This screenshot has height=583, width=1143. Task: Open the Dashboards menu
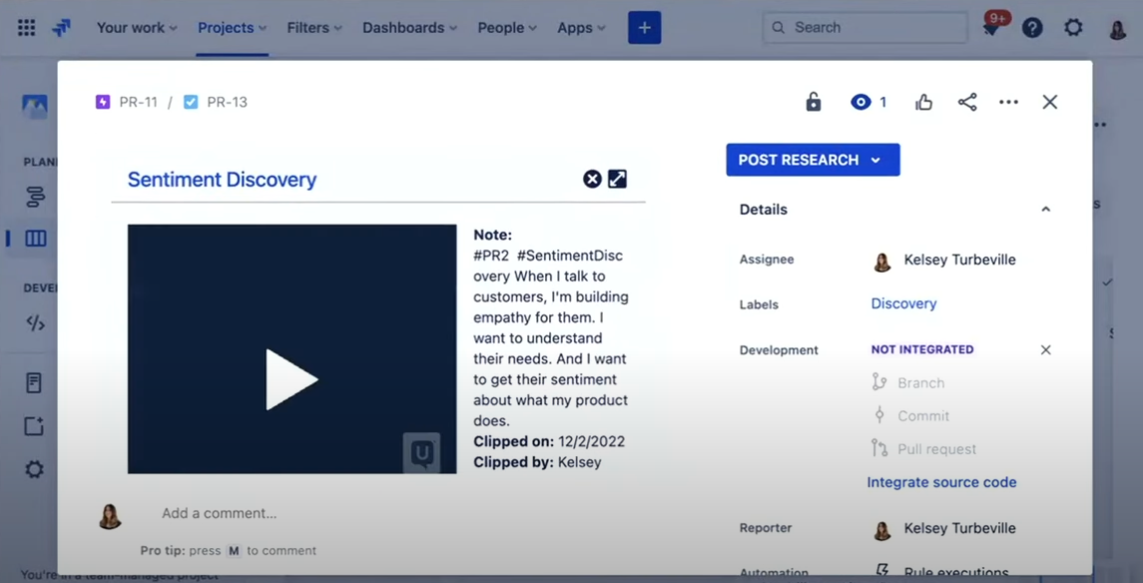pyautogui.click(x=410, y=28)
